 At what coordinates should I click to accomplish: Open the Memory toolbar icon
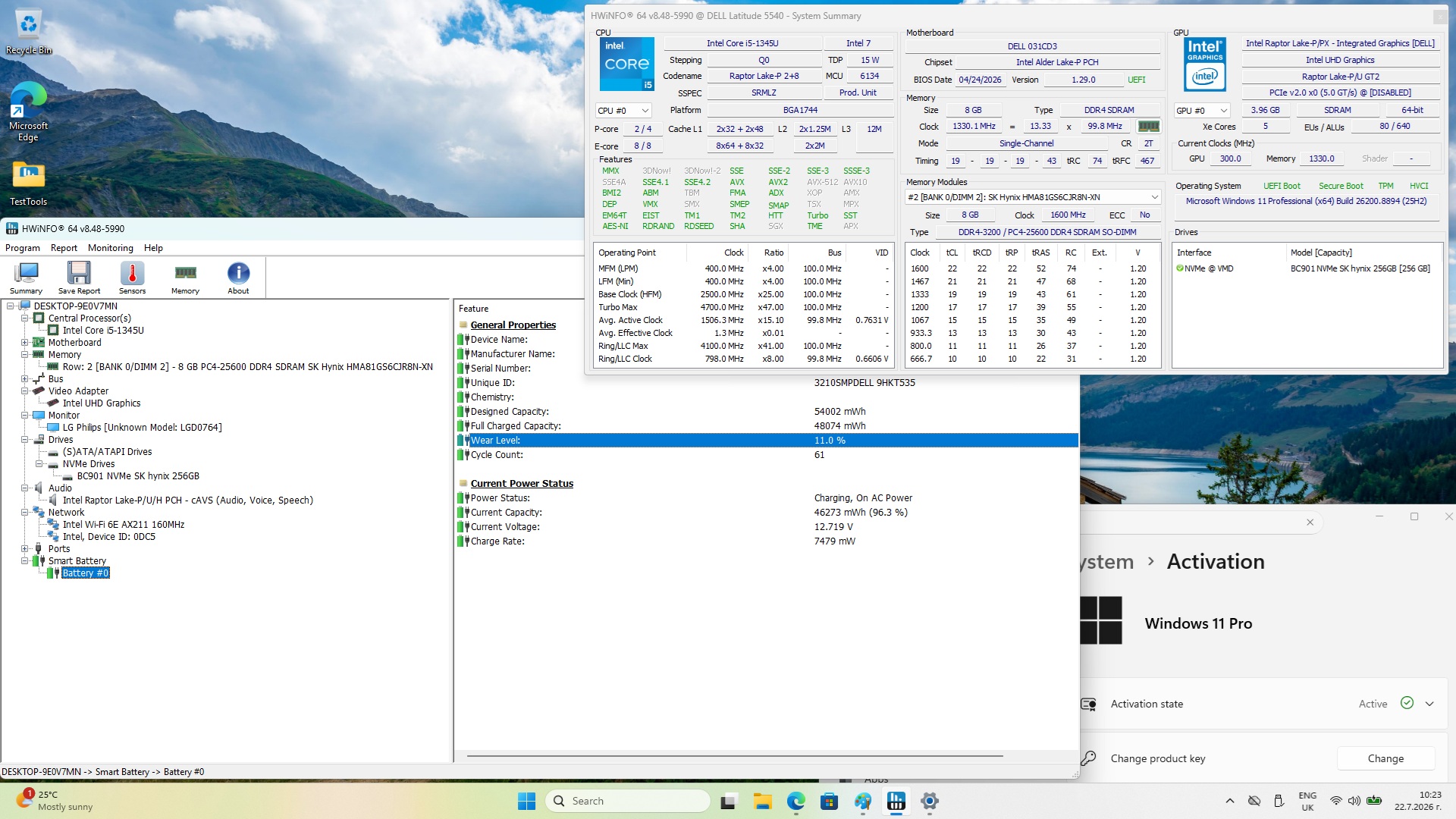pyautogui.click(x=185, y=278)
